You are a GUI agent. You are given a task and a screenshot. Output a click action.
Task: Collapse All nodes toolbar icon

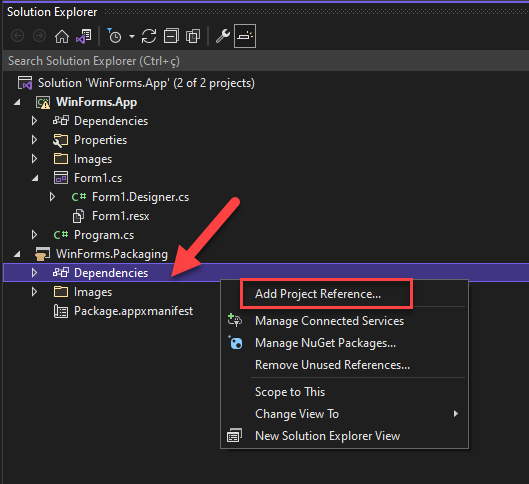coord(171,36)
